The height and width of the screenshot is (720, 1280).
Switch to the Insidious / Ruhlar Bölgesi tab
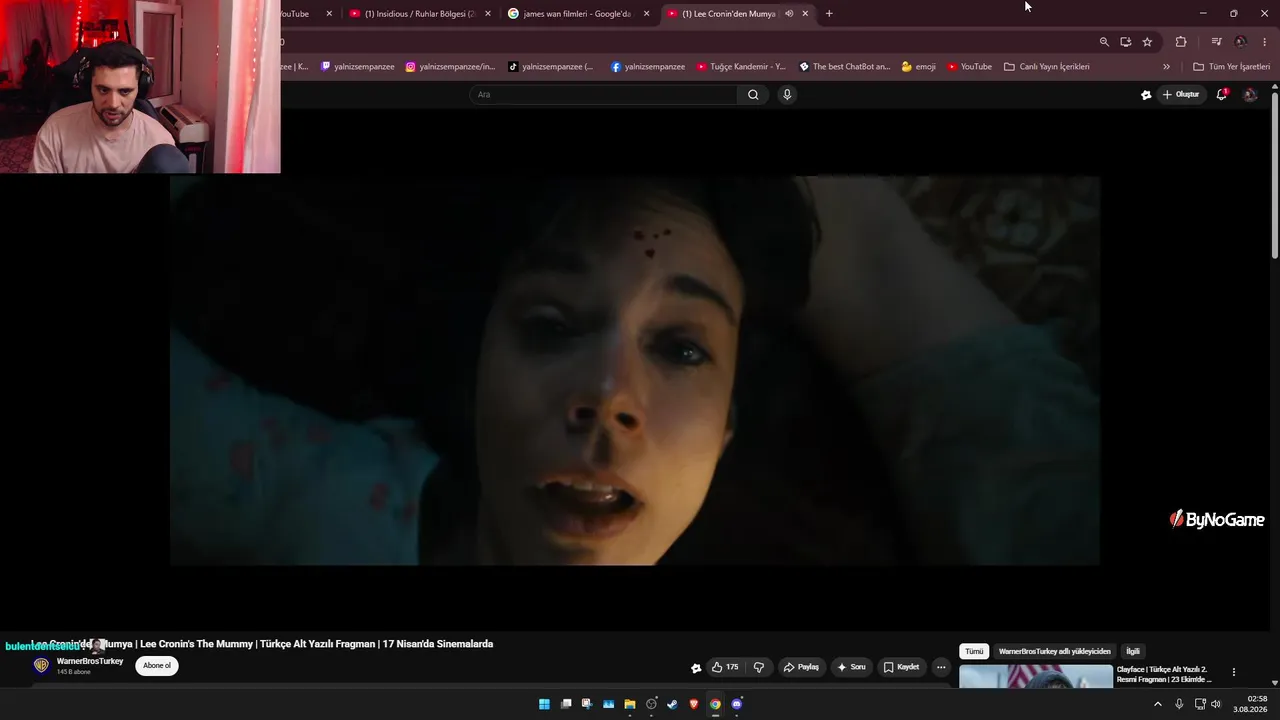point(420,14)
